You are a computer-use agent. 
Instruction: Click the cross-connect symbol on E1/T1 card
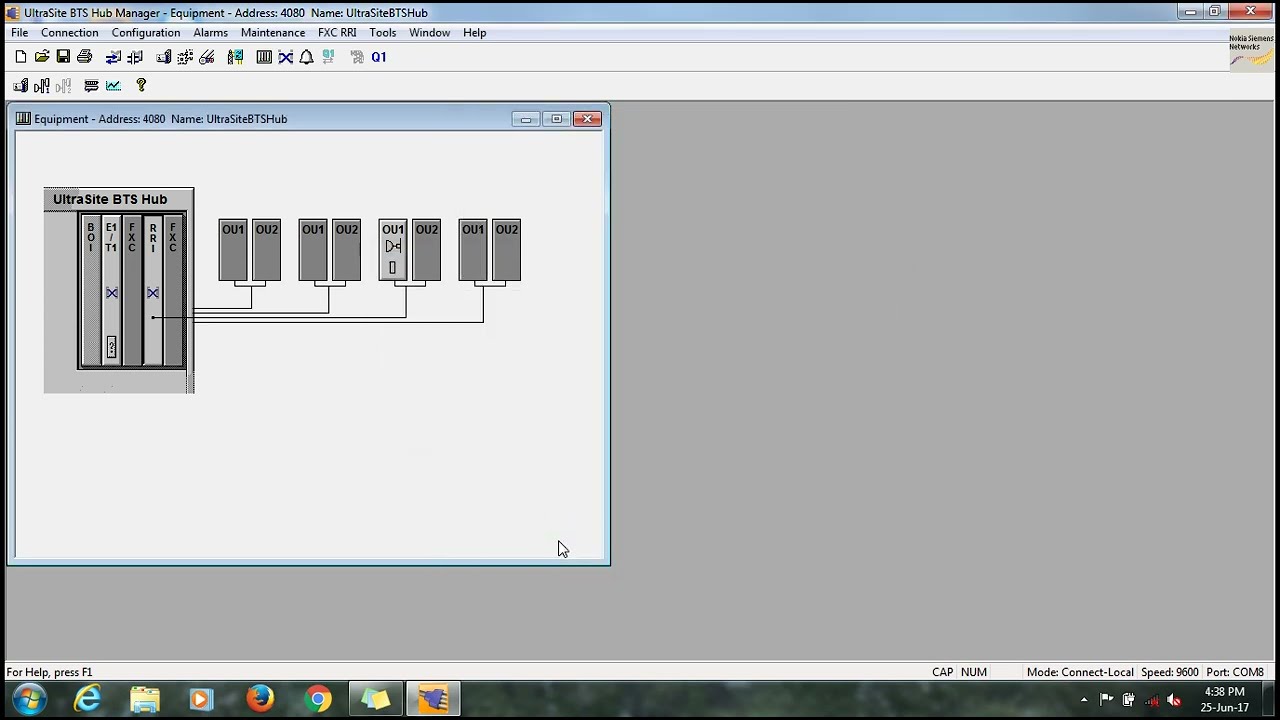112,293
